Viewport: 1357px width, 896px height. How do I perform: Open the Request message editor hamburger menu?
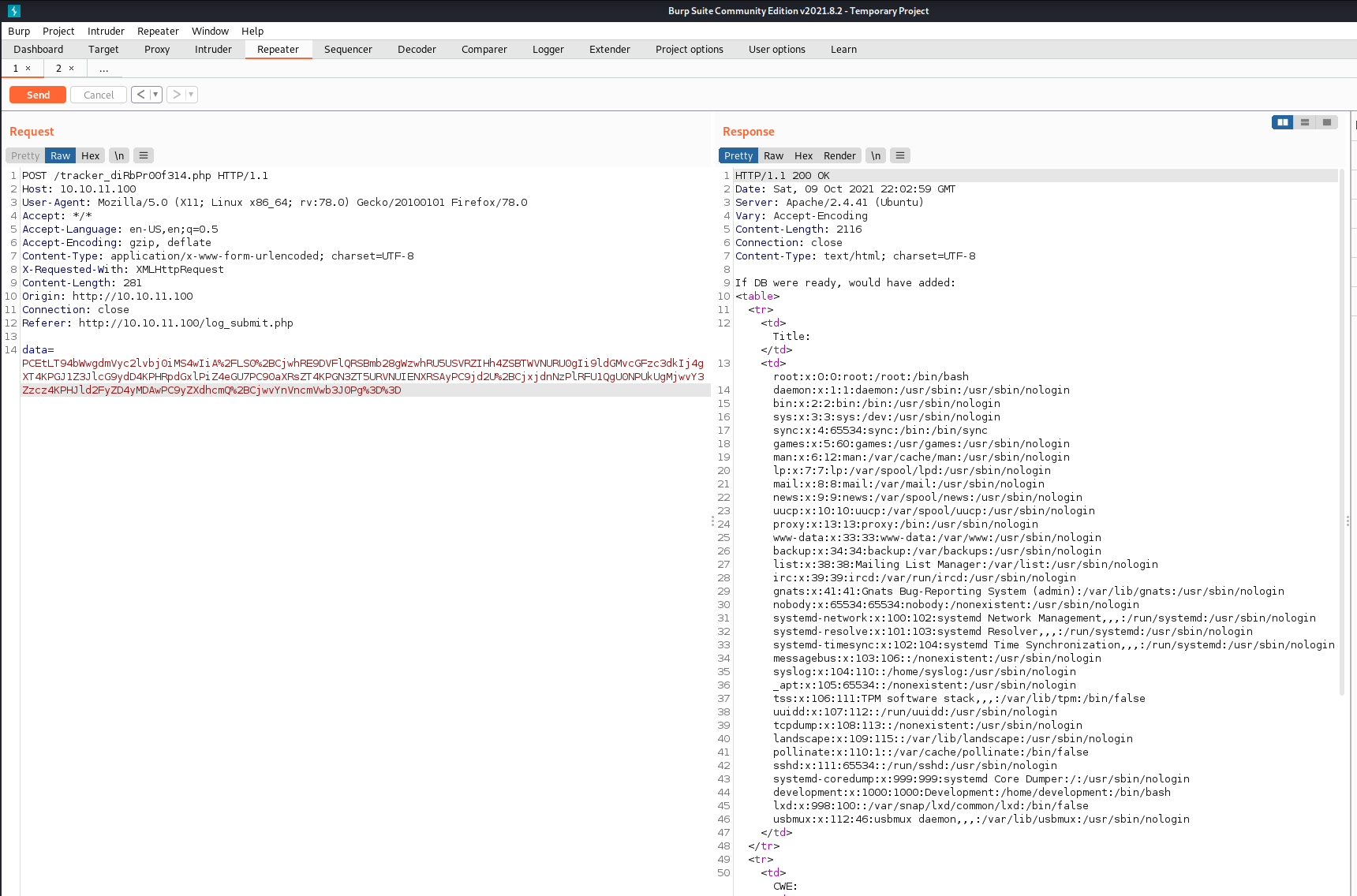(144, 156)
